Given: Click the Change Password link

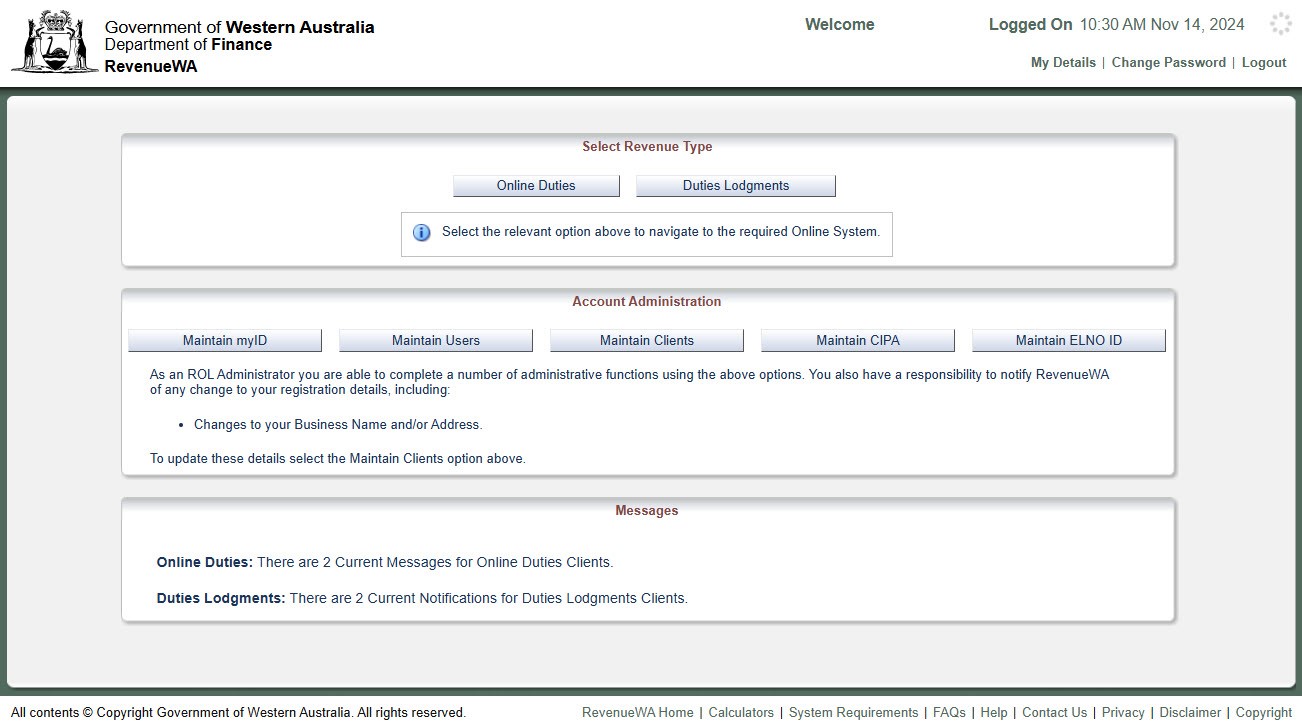Looking at the screenshot, I should pyautogui.click(x=1168, y=62).
